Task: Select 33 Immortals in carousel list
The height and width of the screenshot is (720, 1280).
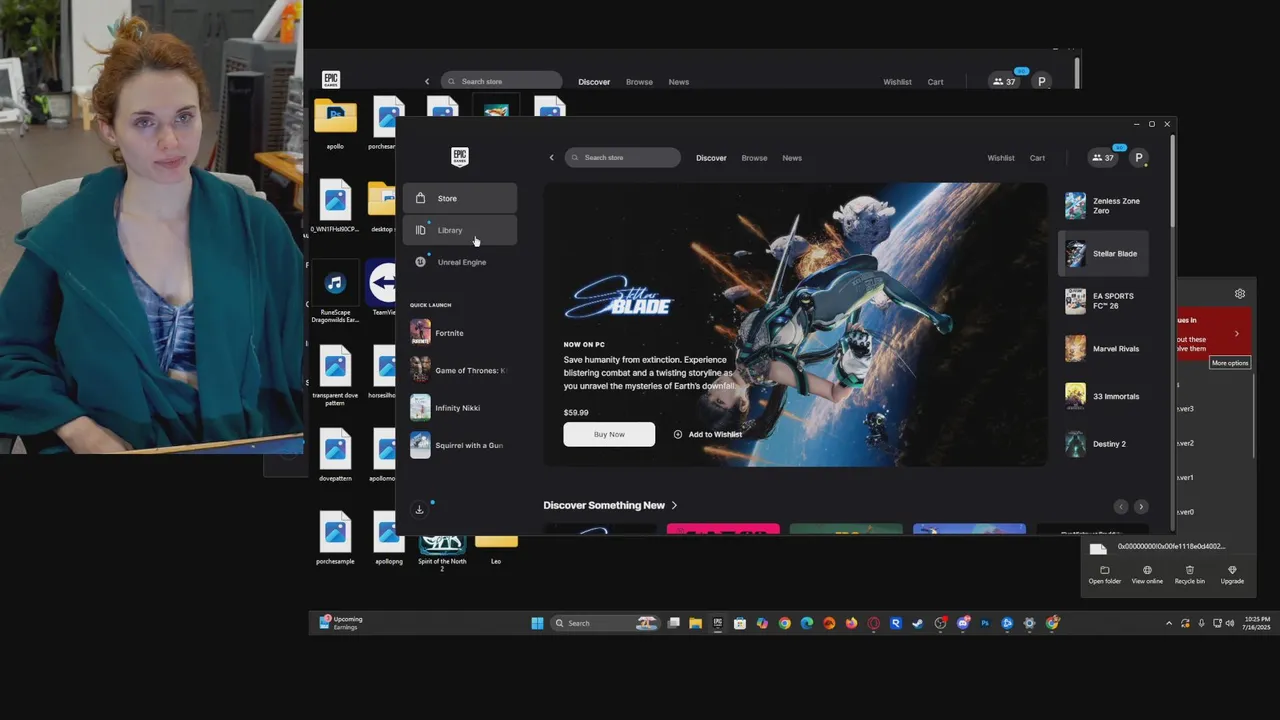Action: point(1105,396)
